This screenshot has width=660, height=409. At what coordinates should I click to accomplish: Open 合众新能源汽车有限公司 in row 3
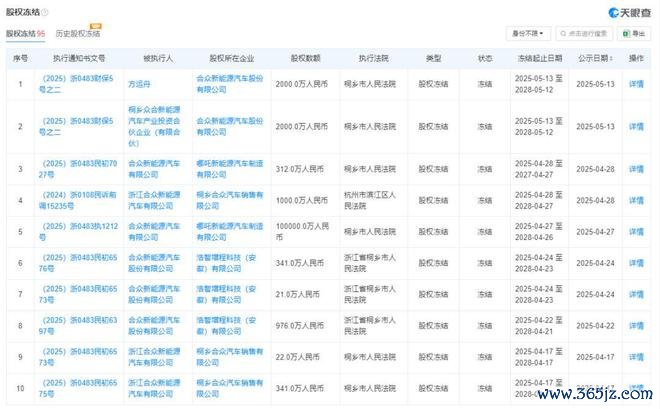coord(154,169)
